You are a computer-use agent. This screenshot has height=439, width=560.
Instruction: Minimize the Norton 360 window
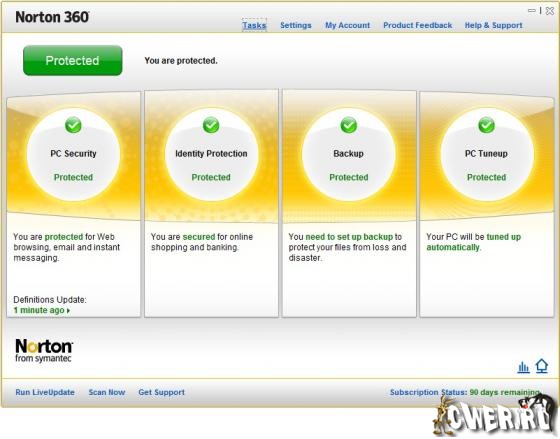coord(532,11)
